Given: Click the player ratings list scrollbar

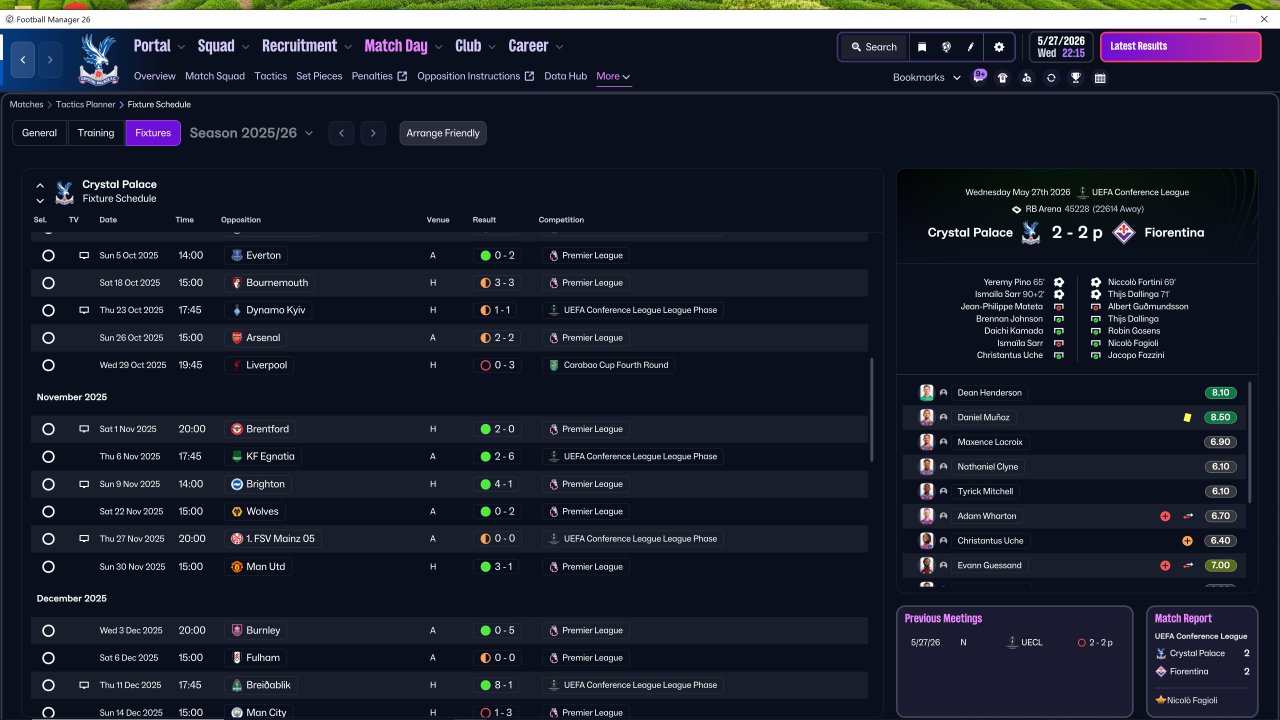Looking at the screenshot, I should (x=1250, y=442).
